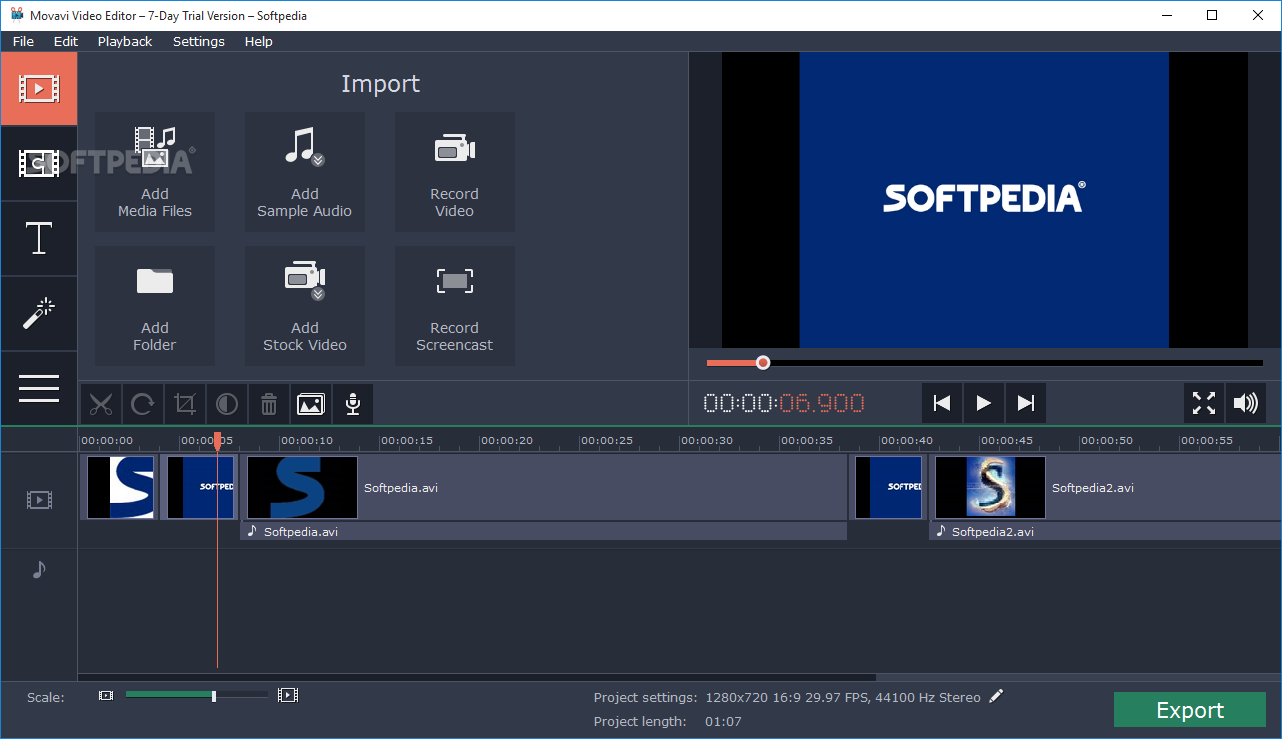Mute playback with the volume icon
1282x739 pixels.
tap(1246, 403)
